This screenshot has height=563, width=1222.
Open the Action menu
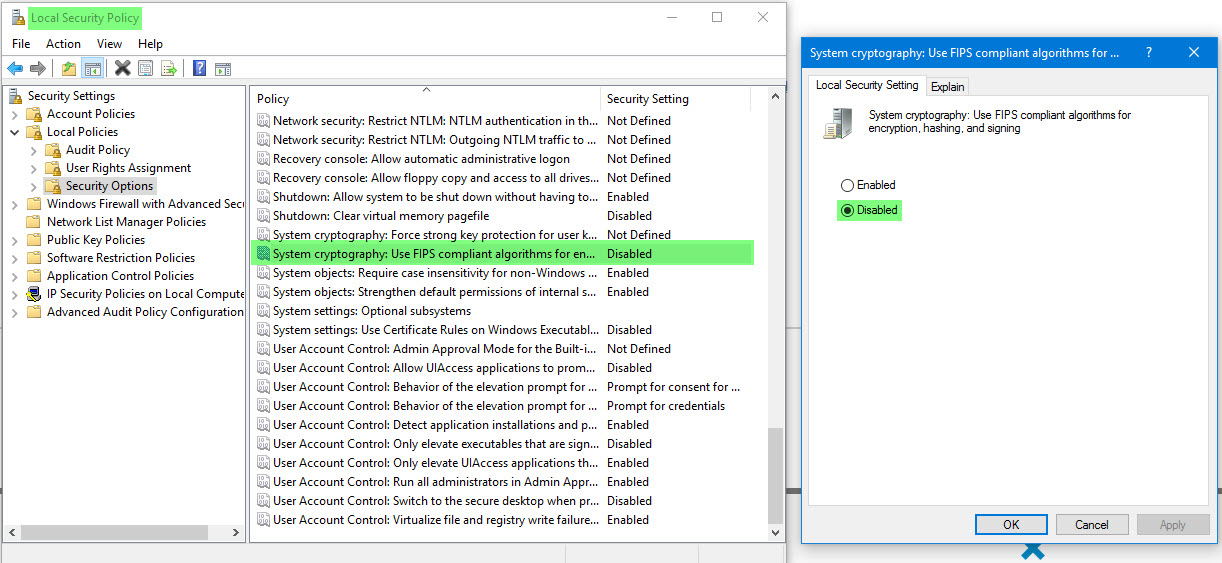click(x=63, y=44)
